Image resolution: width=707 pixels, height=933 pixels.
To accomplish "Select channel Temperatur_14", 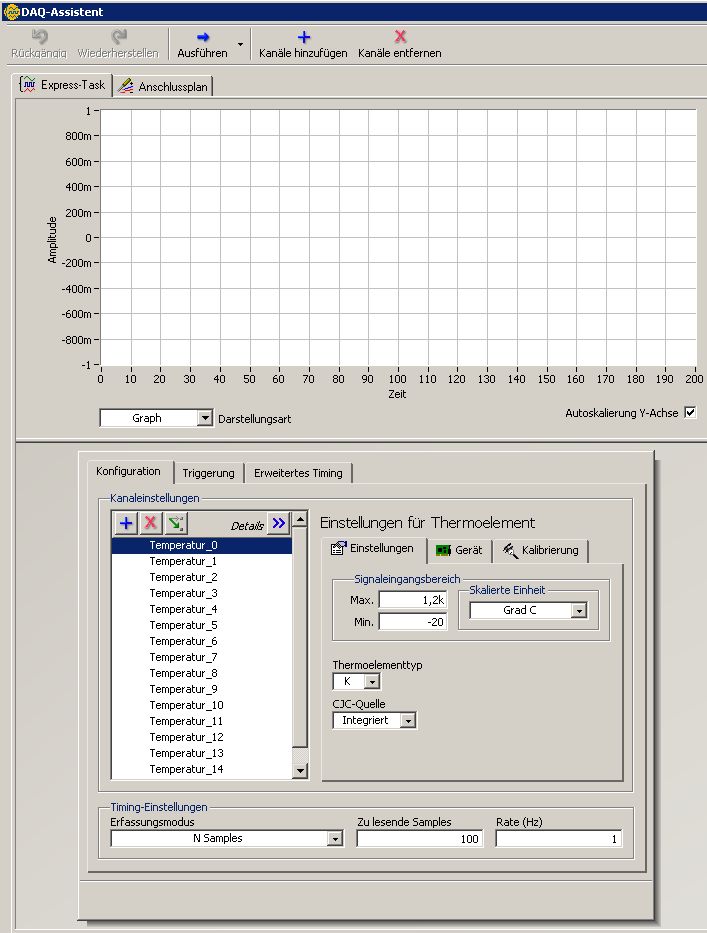I will (202, 769).
